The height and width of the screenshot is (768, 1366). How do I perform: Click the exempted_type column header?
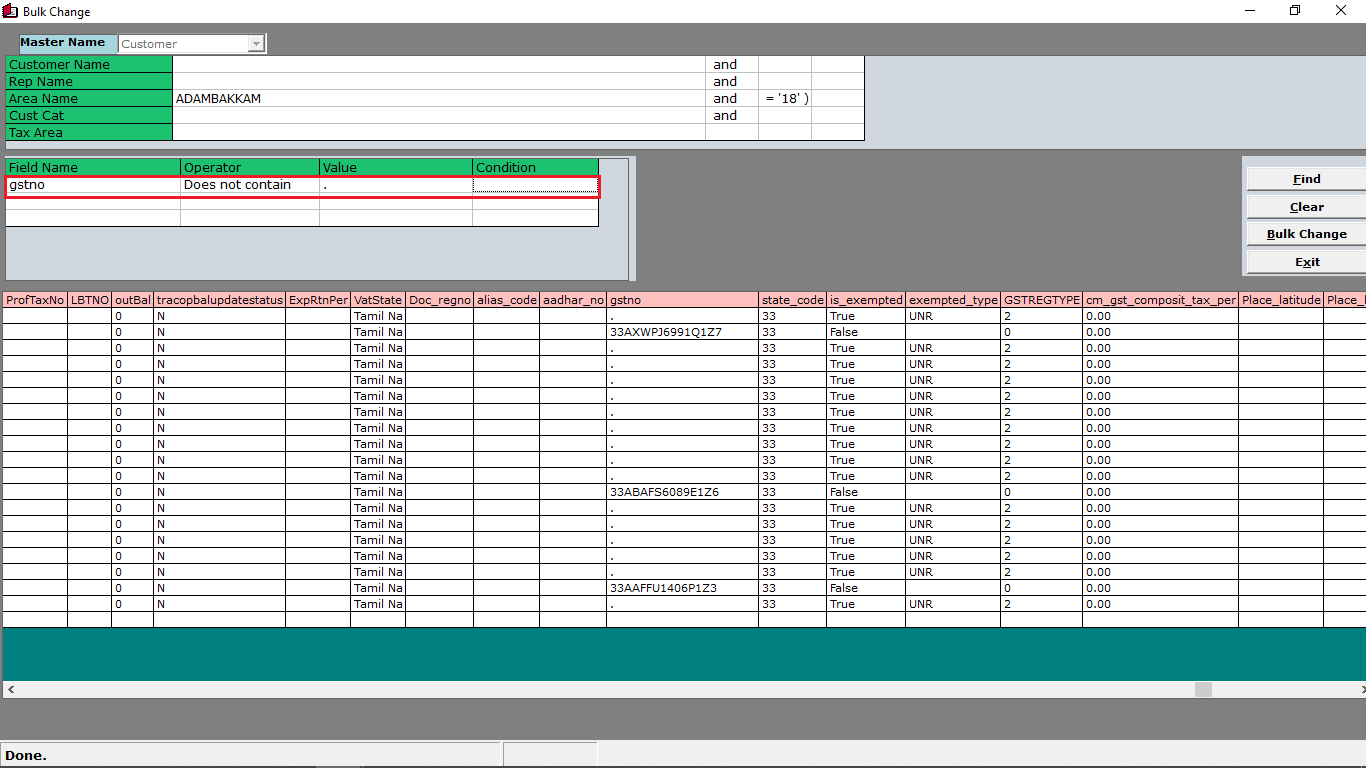(x=953, y=300)
